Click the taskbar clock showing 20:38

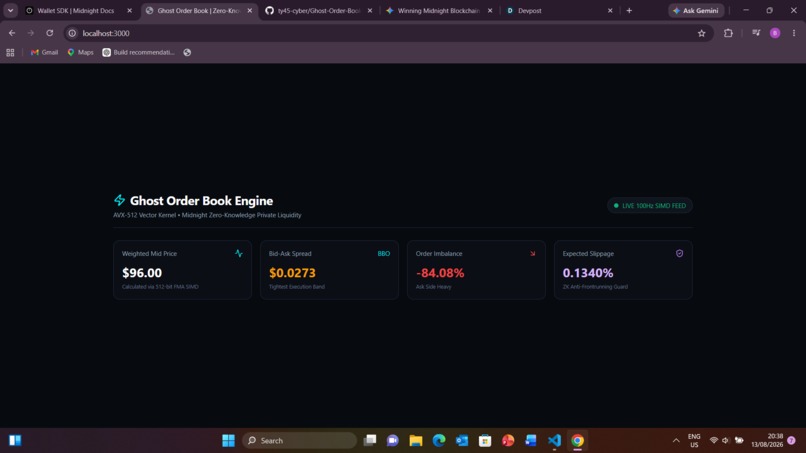click(766, 441)
